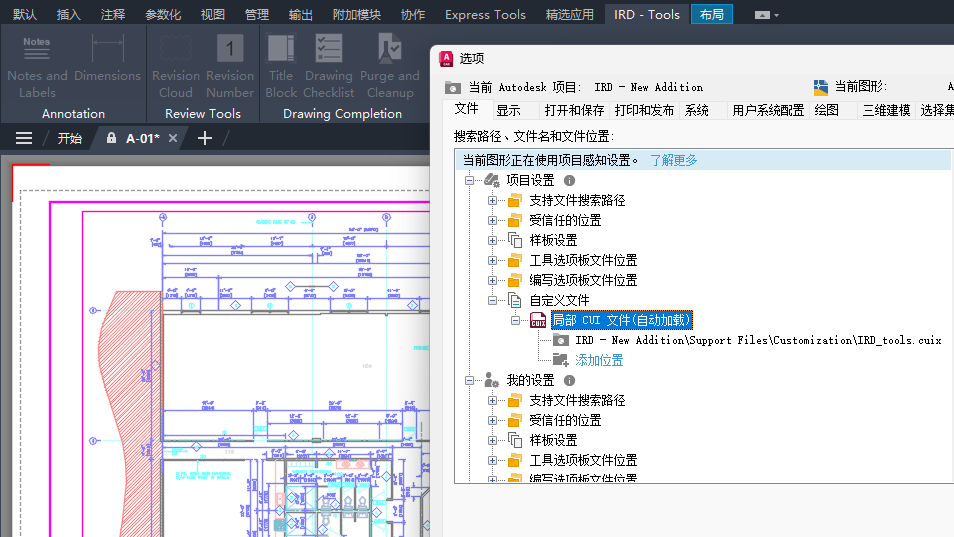Click the lock icon on A-01 tab
This screenshot has width=954, height=537.
pos(111,138)
